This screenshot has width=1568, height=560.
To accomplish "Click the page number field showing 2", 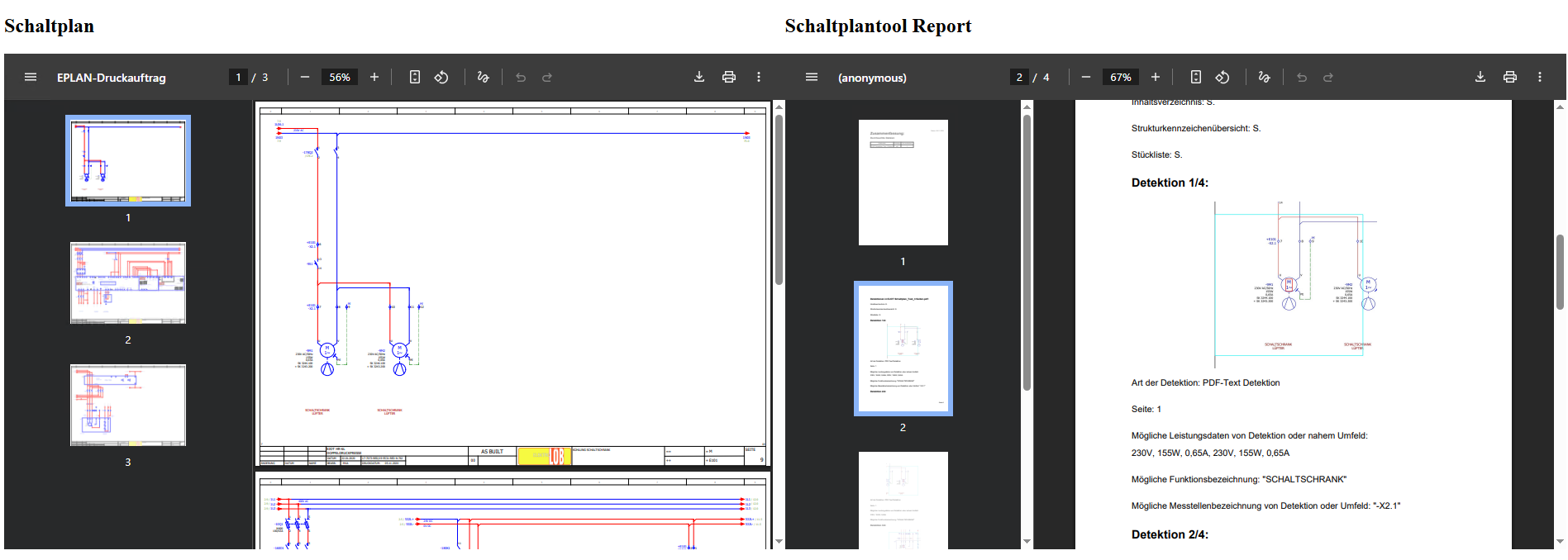I will pyautogui.click(x=1019, y=77).
